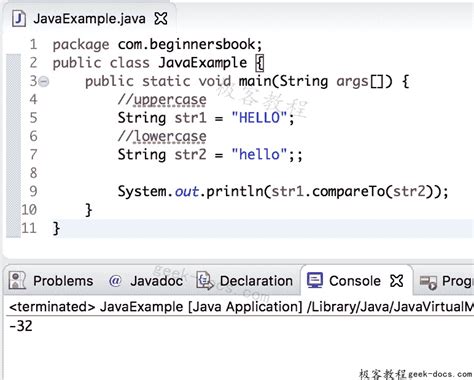Click line number 1 in the gutter
Image resolution: width=474 pixels, height=380 pixels.
33,45
